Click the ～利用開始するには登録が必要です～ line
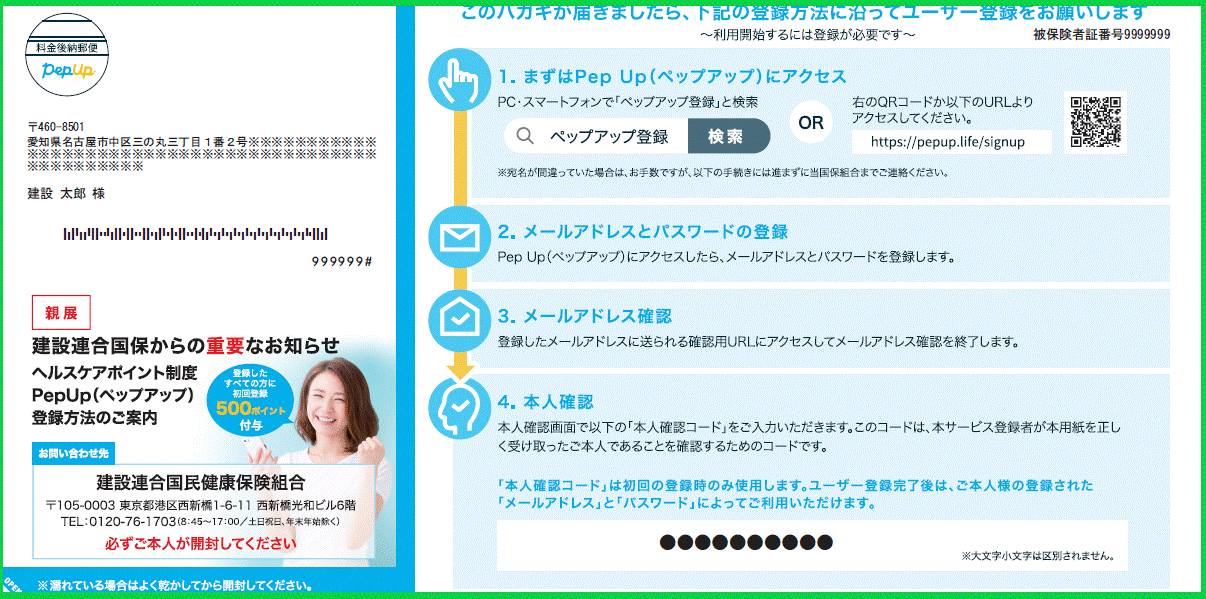 point(807,35)
